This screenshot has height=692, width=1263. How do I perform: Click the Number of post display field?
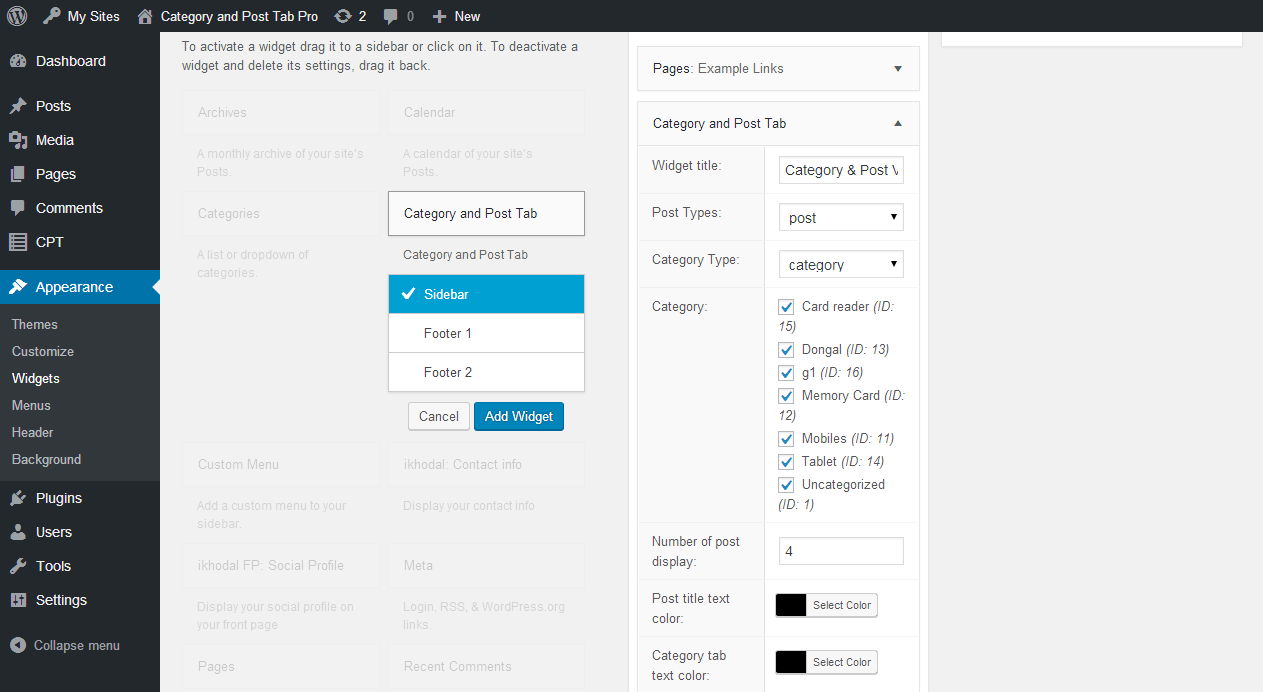pos(840,551)
